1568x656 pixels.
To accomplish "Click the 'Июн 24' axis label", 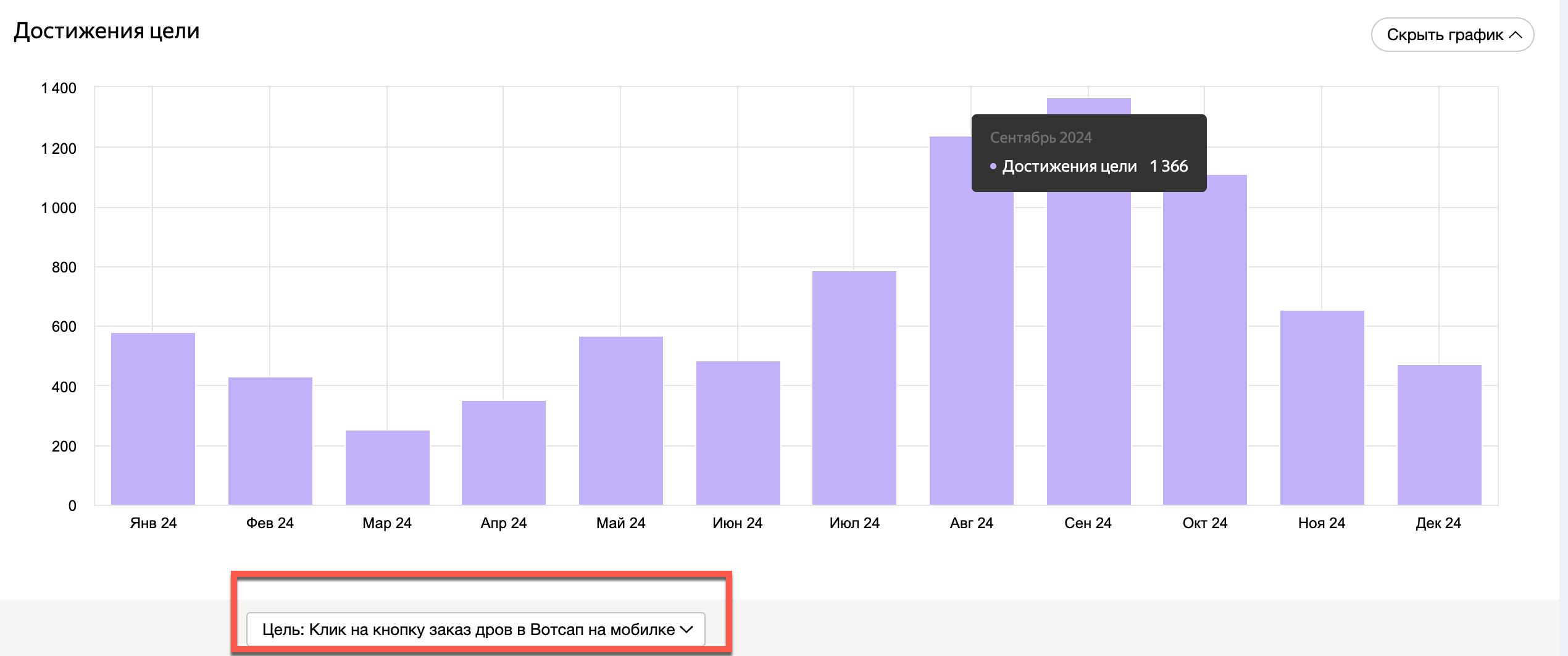I will coord(738,523).
